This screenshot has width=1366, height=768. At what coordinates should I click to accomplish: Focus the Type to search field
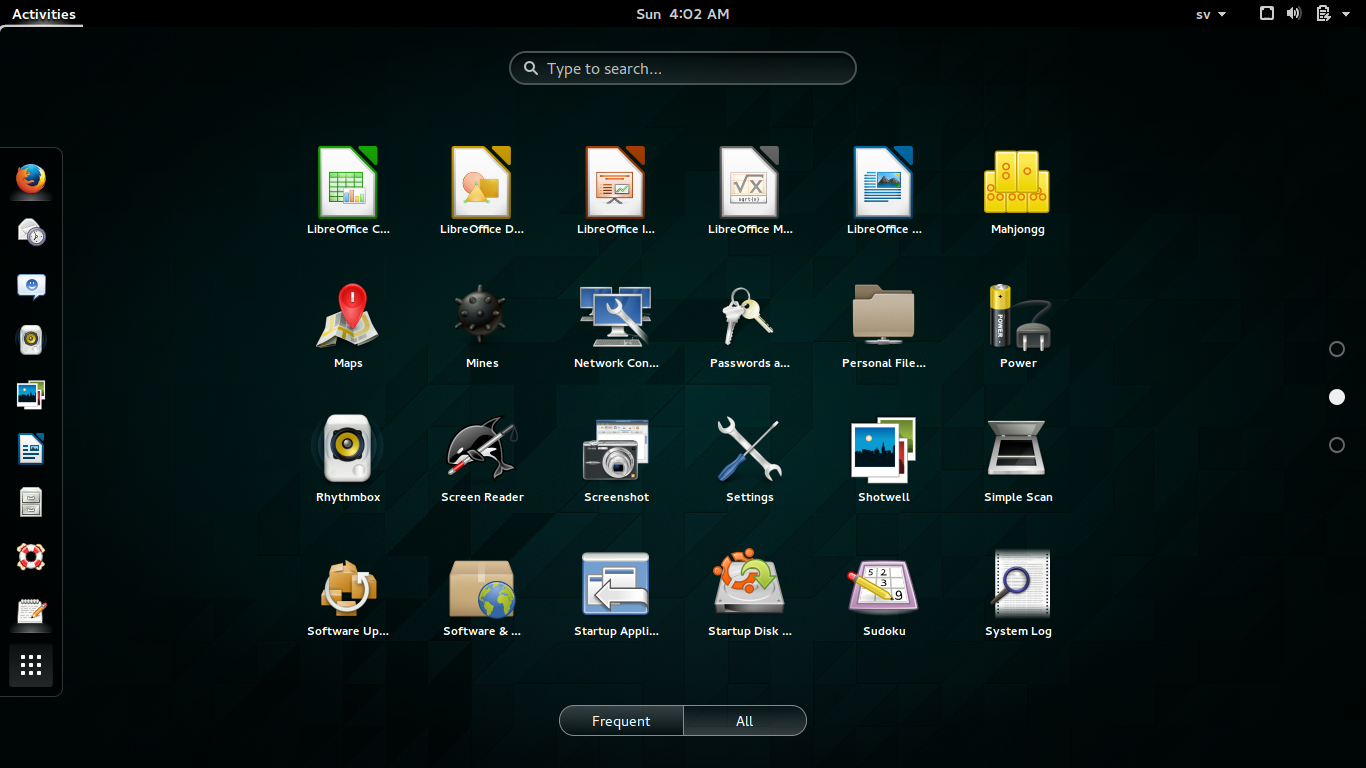coord(683,68)
